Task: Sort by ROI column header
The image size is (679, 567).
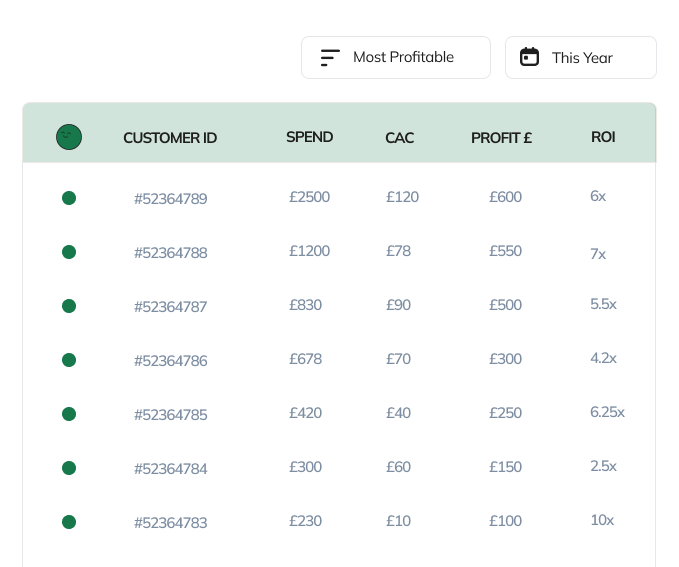Action: (x=603, y=137)
